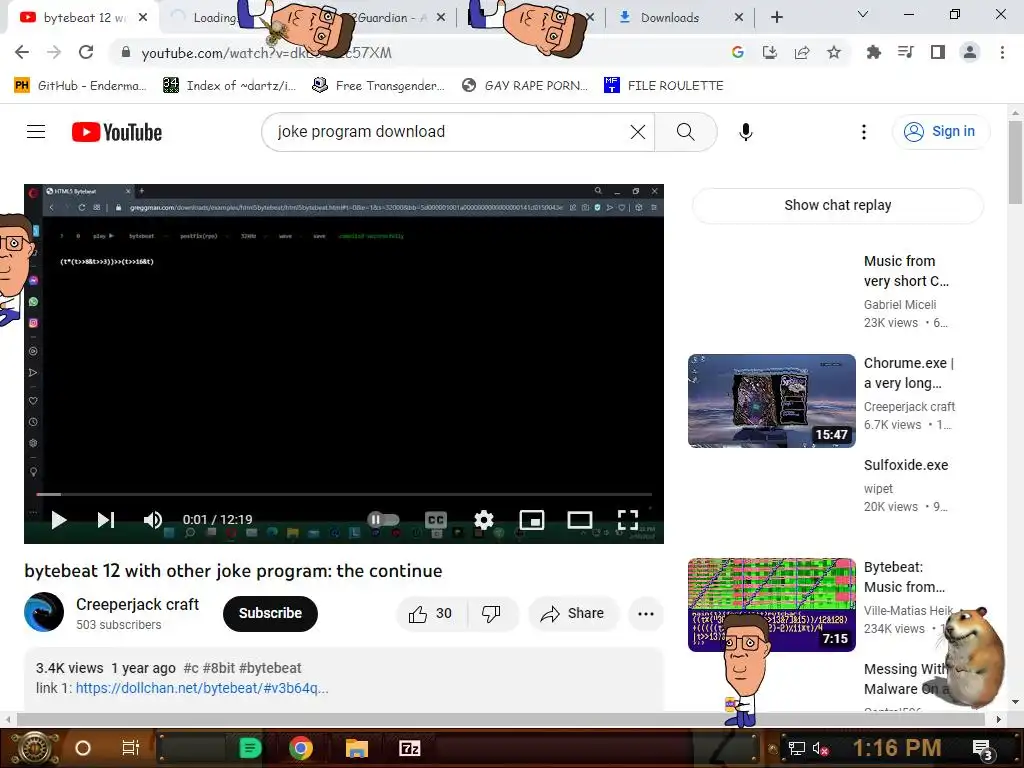
Task: Share this page from address bar
Action: tap(802, 52)
